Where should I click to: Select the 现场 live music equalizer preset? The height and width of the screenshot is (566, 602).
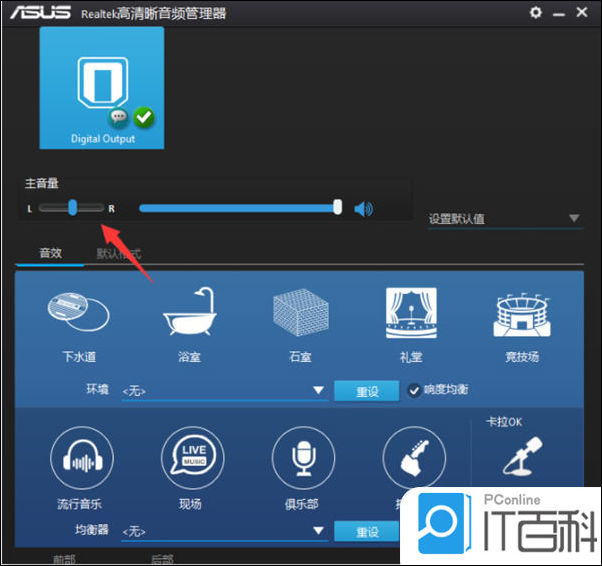[x=193, y=458]
